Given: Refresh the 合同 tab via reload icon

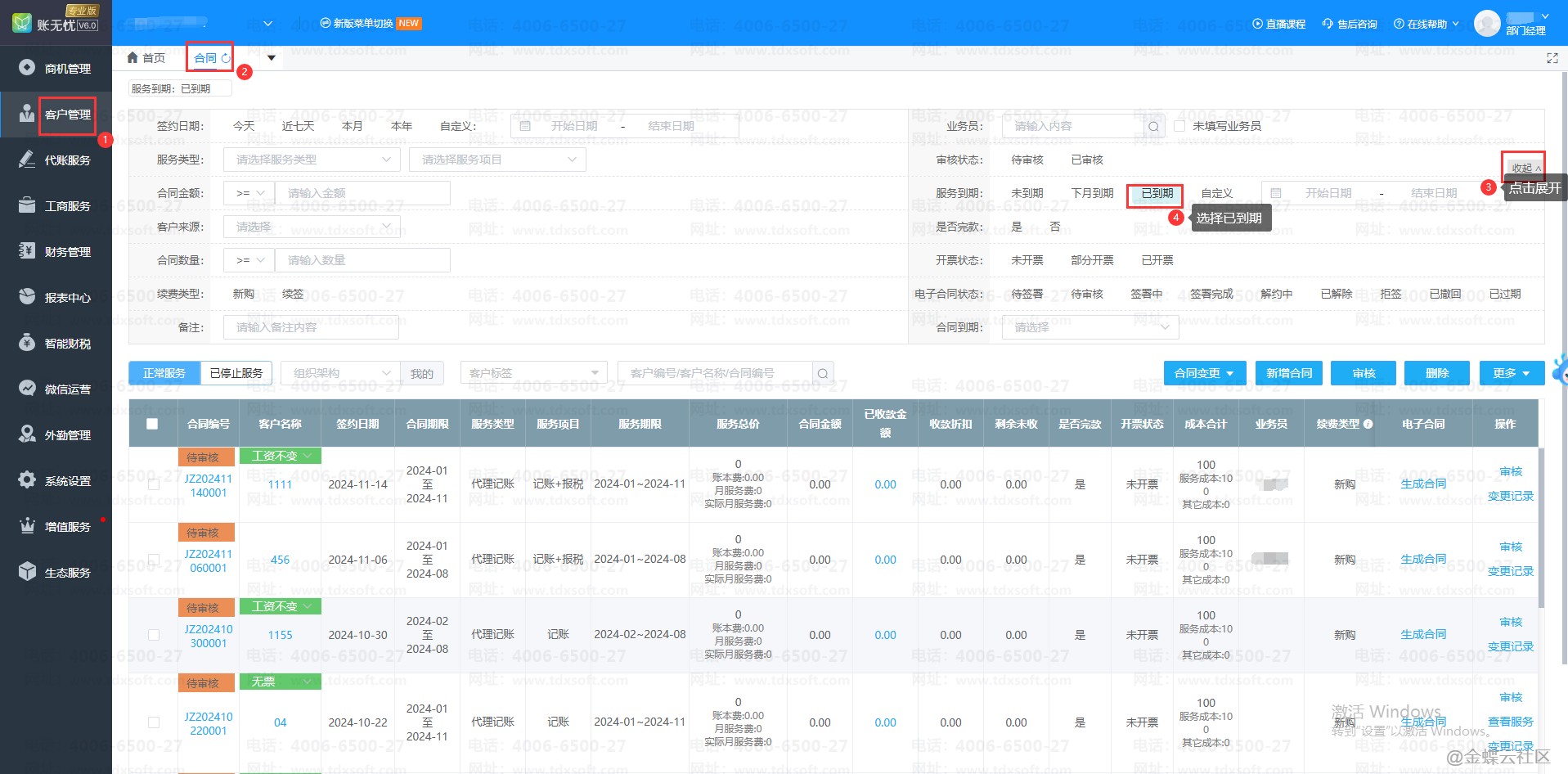Looking at the screenshot, I should click(226, 58).
